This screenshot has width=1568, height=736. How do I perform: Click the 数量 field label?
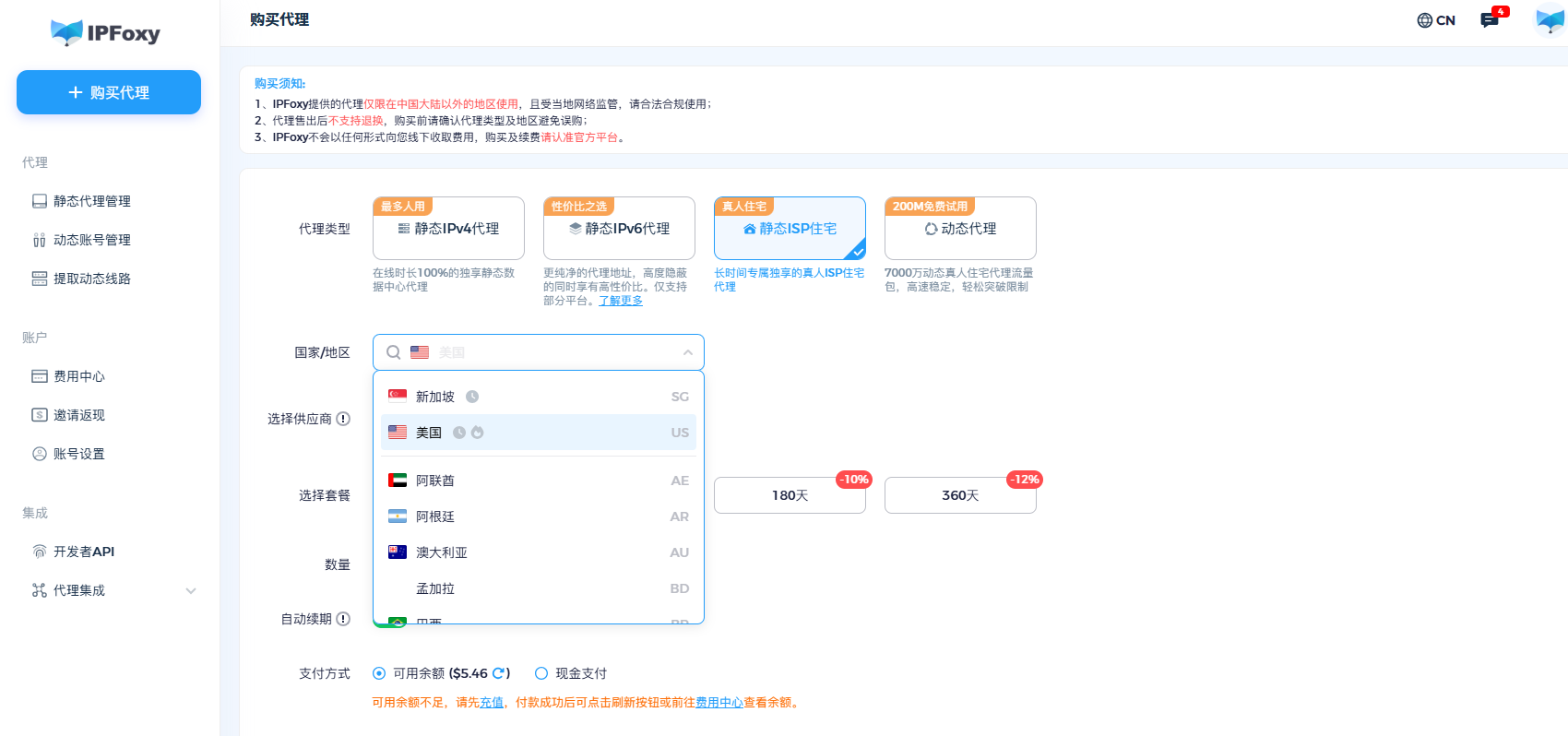(x=338, y=564)
